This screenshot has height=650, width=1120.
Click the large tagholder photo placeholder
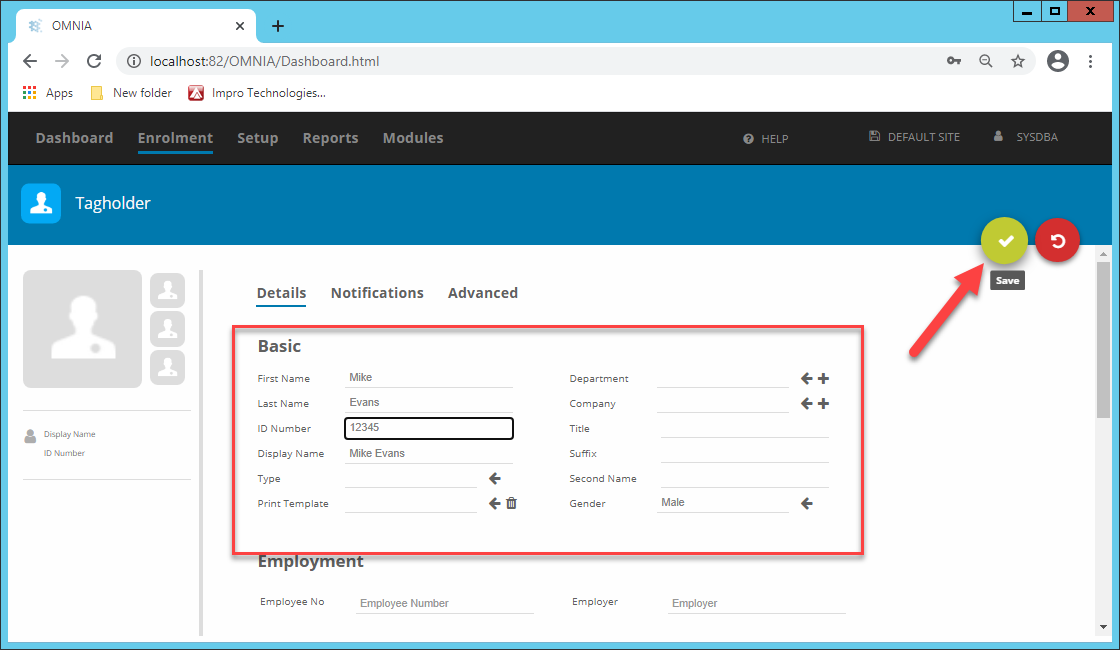(x=82, y=329)
